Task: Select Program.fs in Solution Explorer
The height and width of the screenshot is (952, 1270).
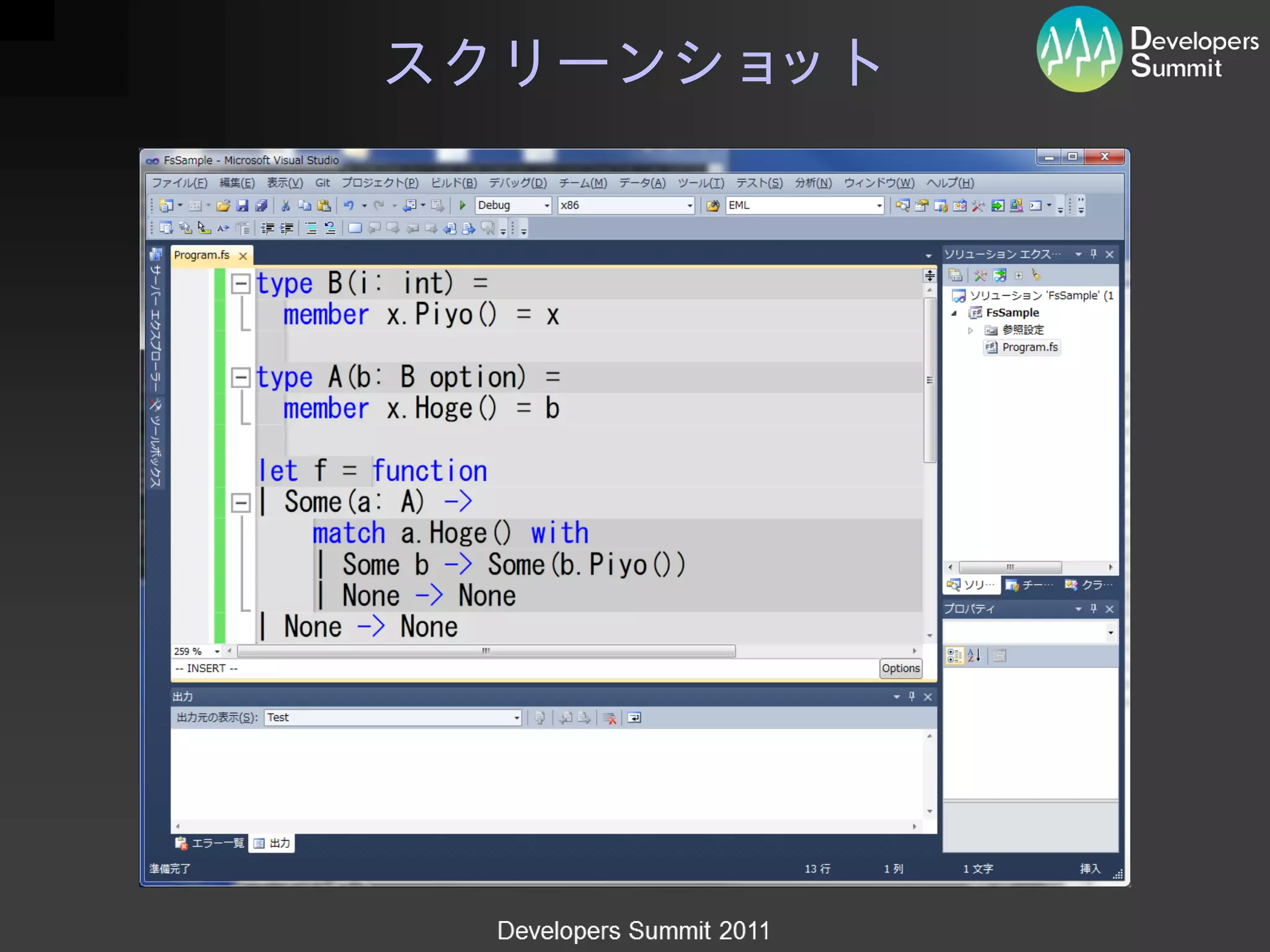Action: click(x=1029, y=347)
